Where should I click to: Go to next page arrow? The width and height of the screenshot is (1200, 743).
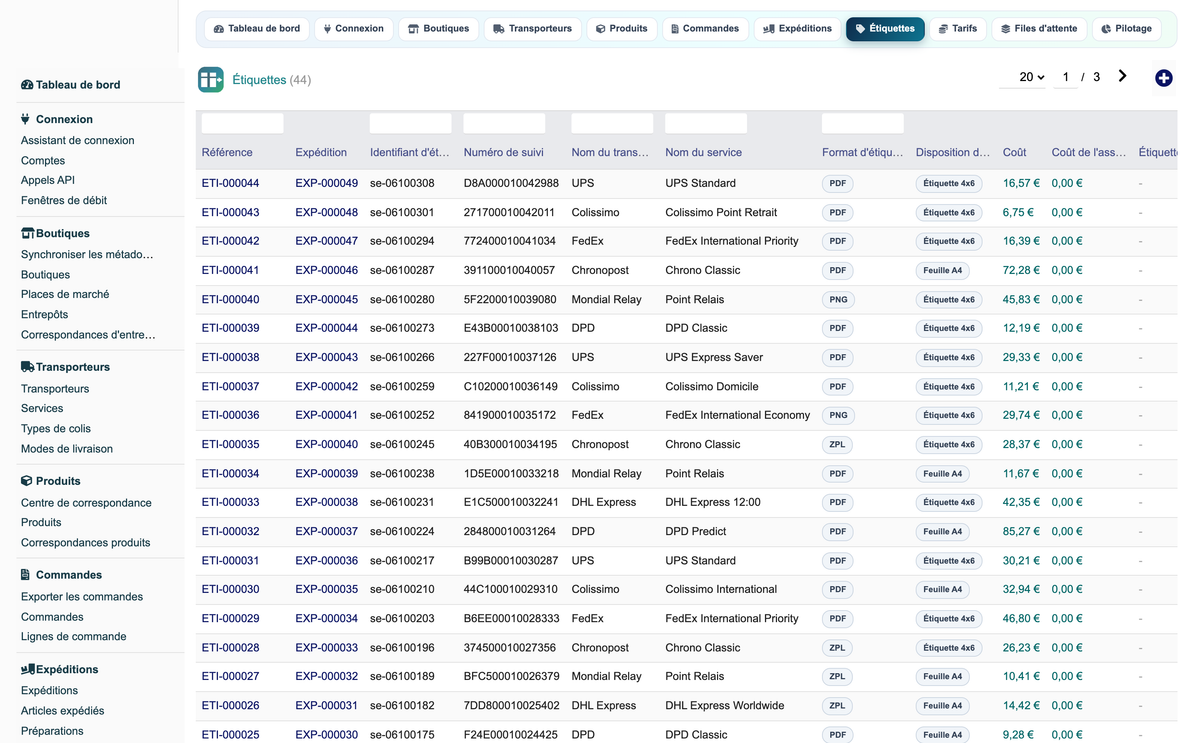coord(1122,76)
